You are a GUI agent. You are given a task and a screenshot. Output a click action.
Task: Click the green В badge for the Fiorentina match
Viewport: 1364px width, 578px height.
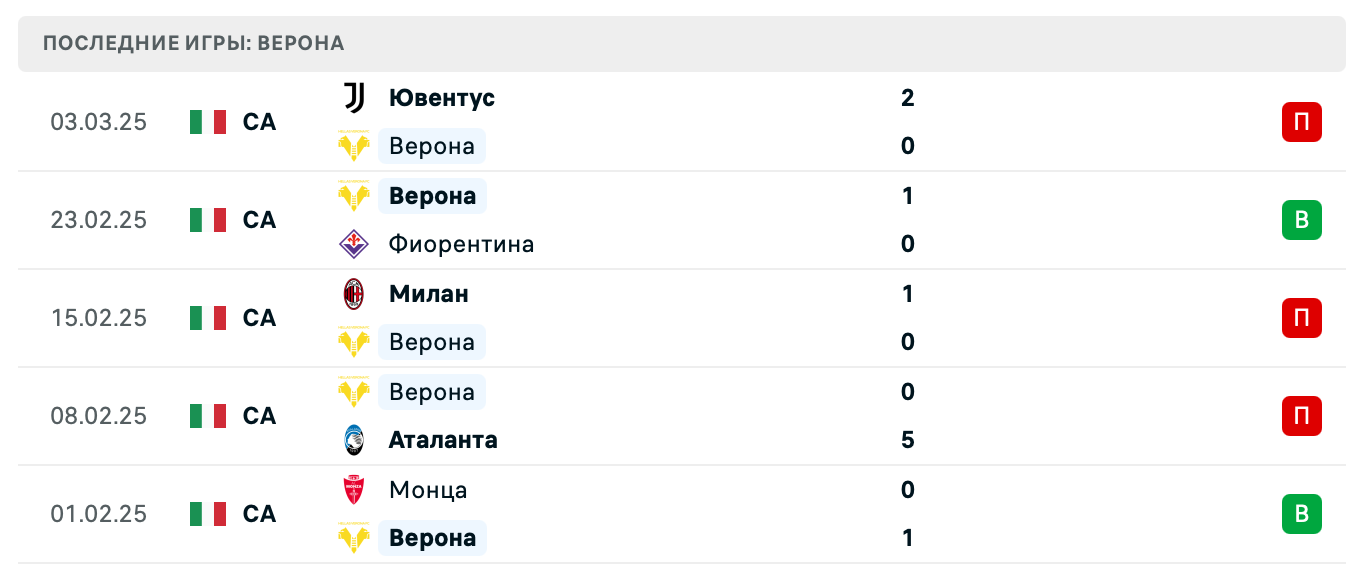point(1301,220)
